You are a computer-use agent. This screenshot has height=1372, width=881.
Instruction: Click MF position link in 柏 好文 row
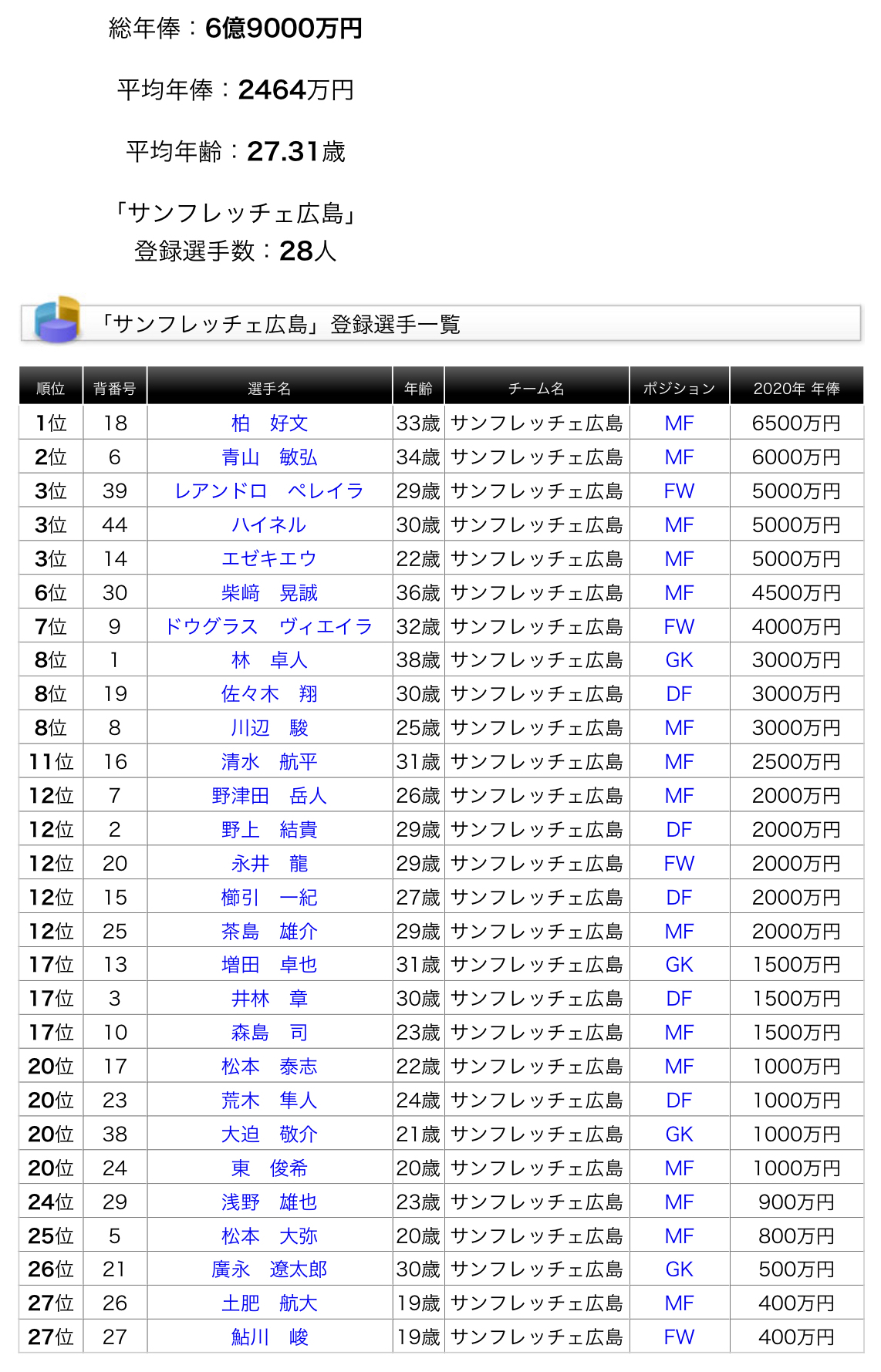(679, 423)
